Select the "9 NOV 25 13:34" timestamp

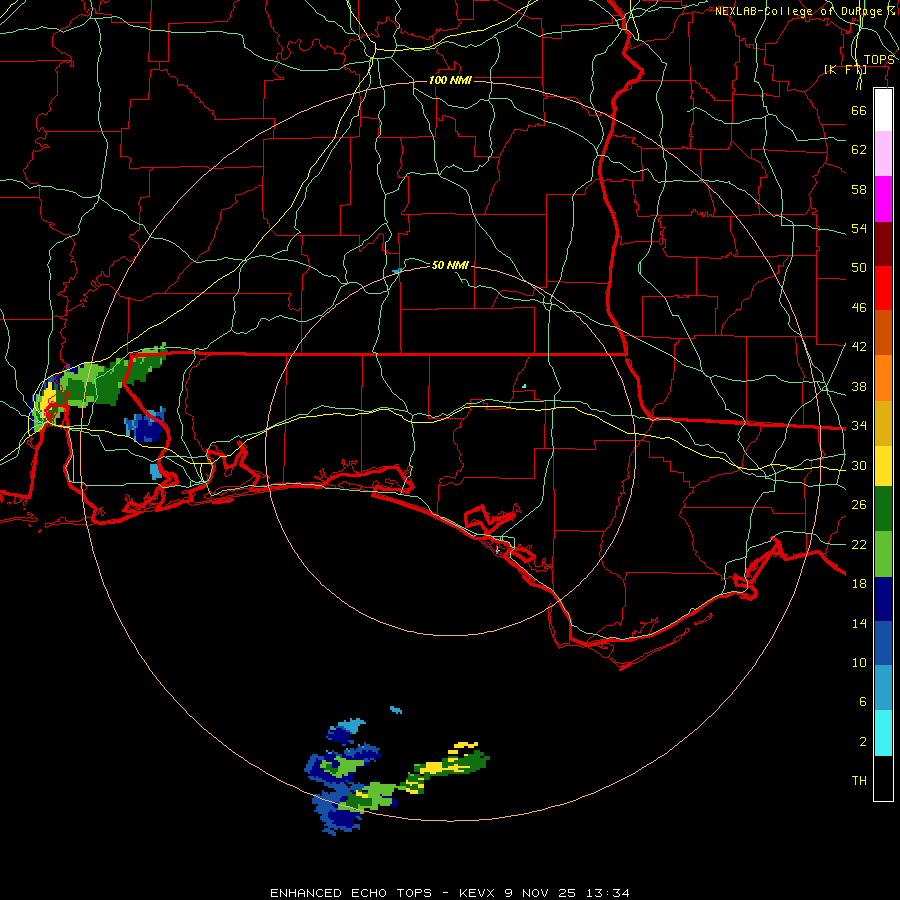[x=567, y=893]
